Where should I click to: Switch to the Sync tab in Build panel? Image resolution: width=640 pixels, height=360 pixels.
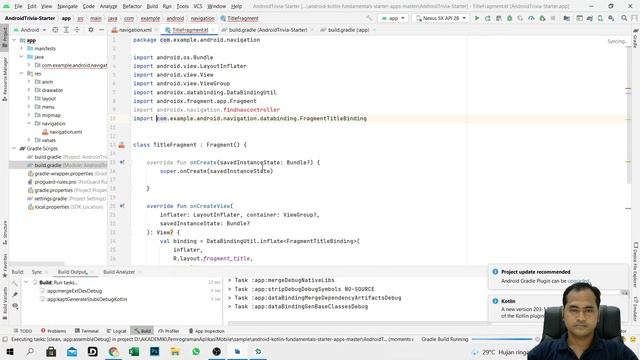36,272
